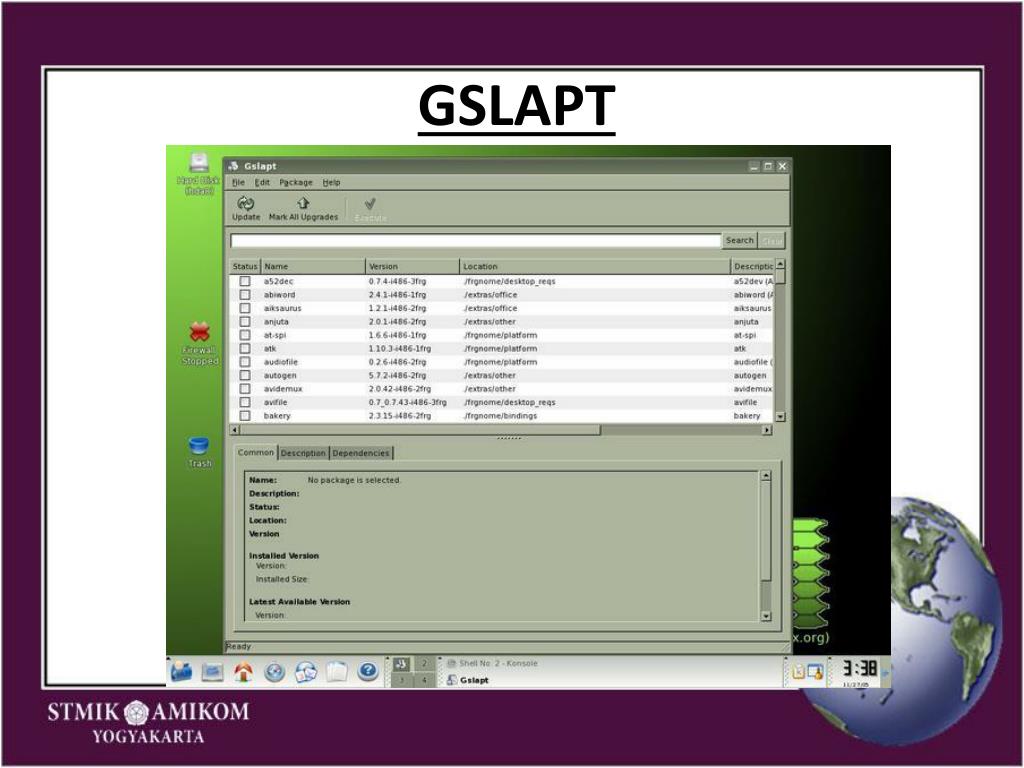
Task: Click details pane scrollbar up arrow
Action: point(766,476)
